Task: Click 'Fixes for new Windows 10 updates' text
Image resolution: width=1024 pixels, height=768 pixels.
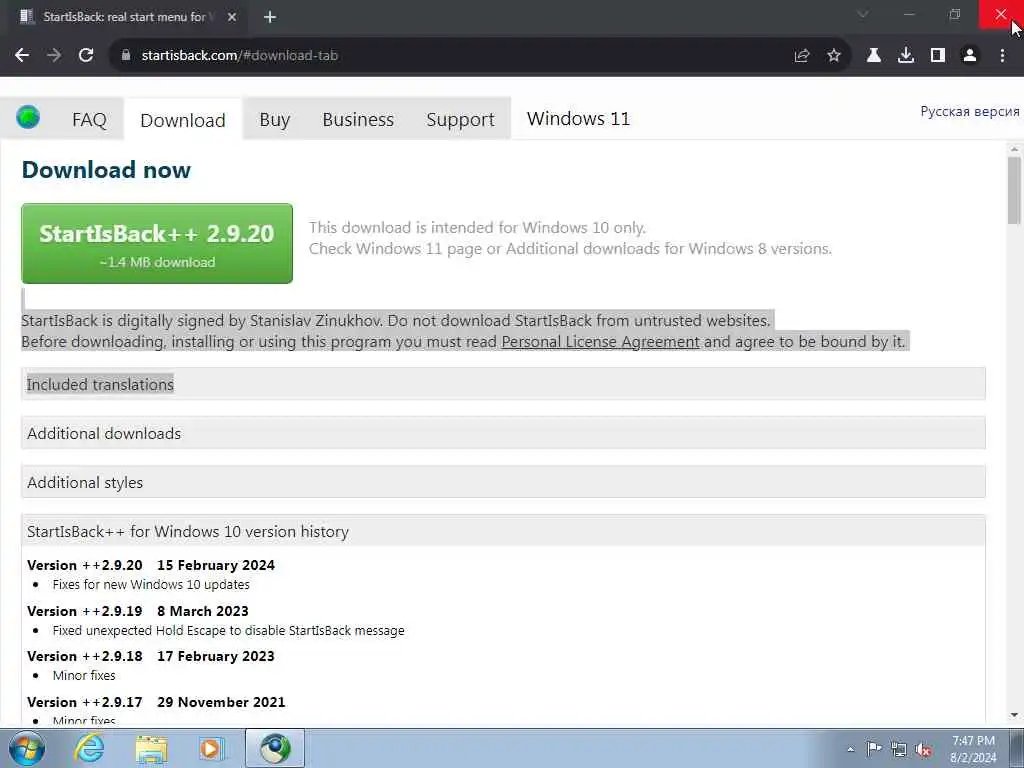Action: tap(151, 584)
